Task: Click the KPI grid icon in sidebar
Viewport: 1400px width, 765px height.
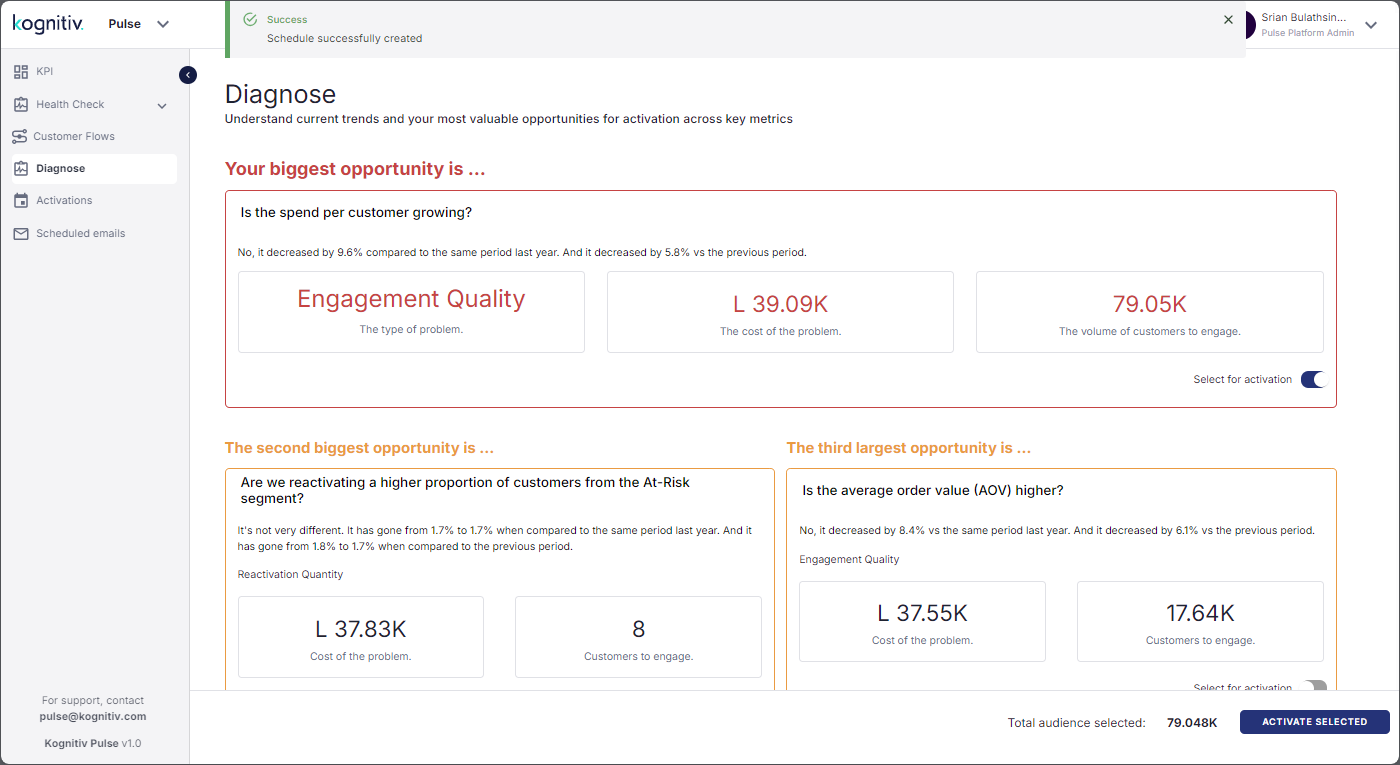Action: point(20,72)
